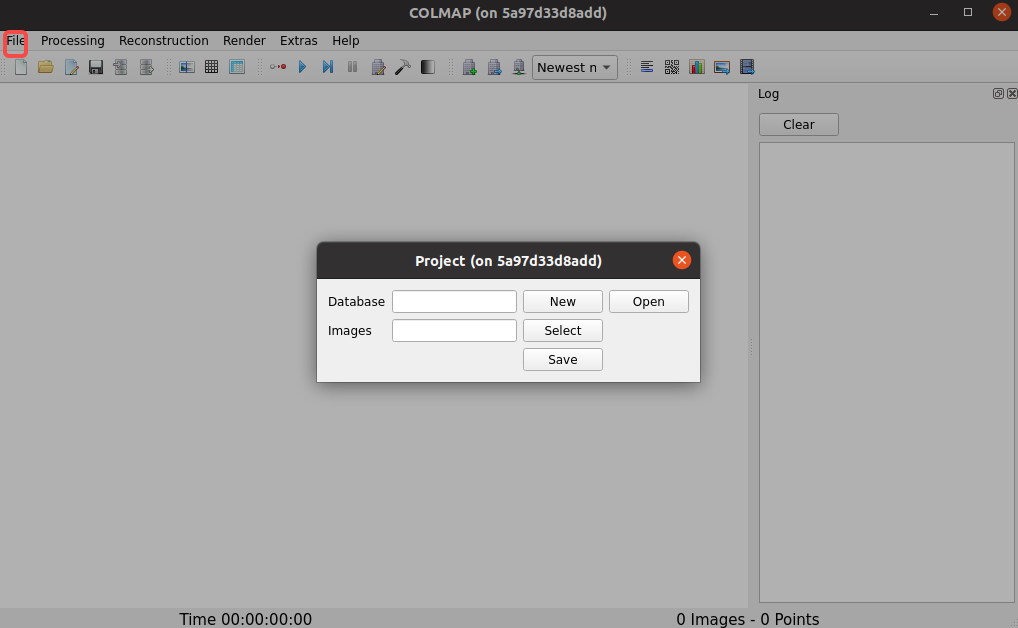This screenshot has height=628, width=1018.
Task: Start reconstruction with the blue play icon
Action: pos(303,67)
